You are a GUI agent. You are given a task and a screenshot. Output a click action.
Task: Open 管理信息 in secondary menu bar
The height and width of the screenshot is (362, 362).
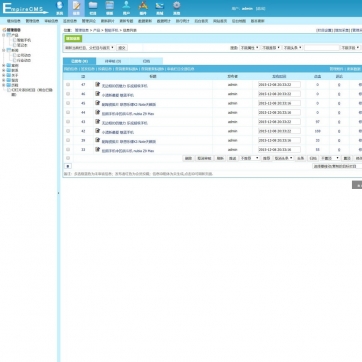coord(32,21)
